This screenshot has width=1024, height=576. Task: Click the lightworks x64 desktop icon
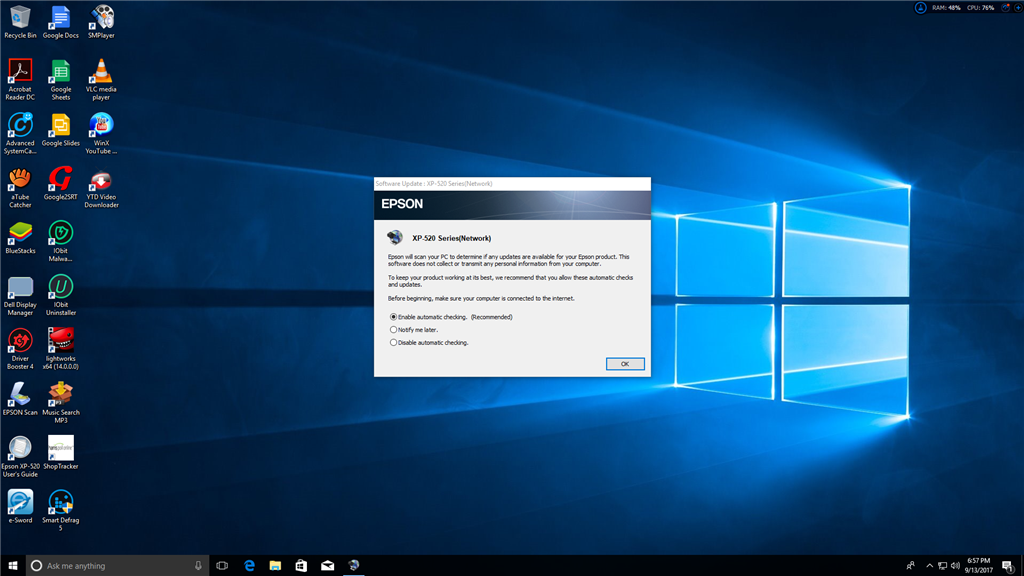coord(61,349)
